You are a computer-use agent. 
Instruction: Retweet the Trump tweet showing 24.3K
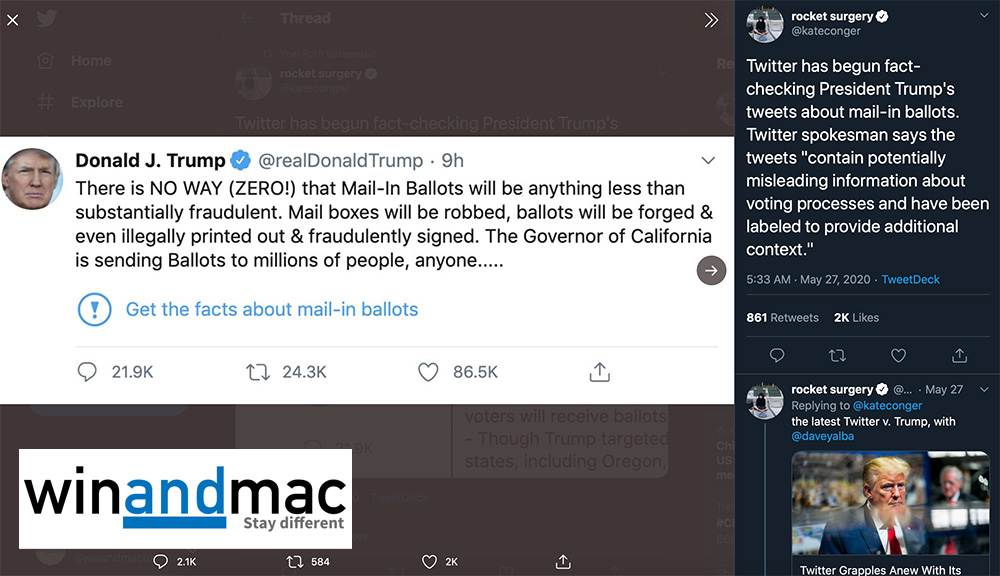(258, 372)
